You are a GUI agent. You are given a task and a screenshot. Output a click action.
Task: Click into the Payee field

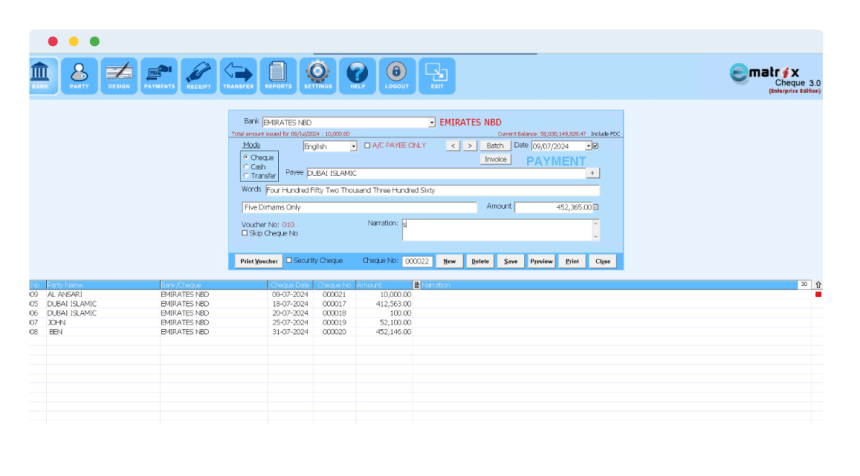pos(446,173)
